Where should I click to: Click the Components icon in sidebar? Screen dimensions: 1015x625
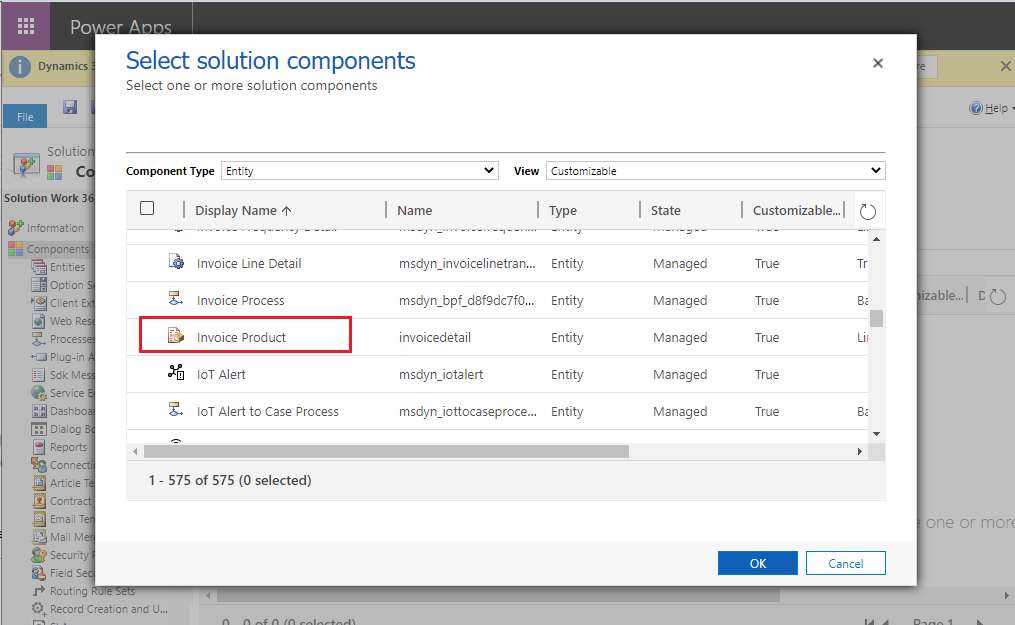tap(16, 249)
